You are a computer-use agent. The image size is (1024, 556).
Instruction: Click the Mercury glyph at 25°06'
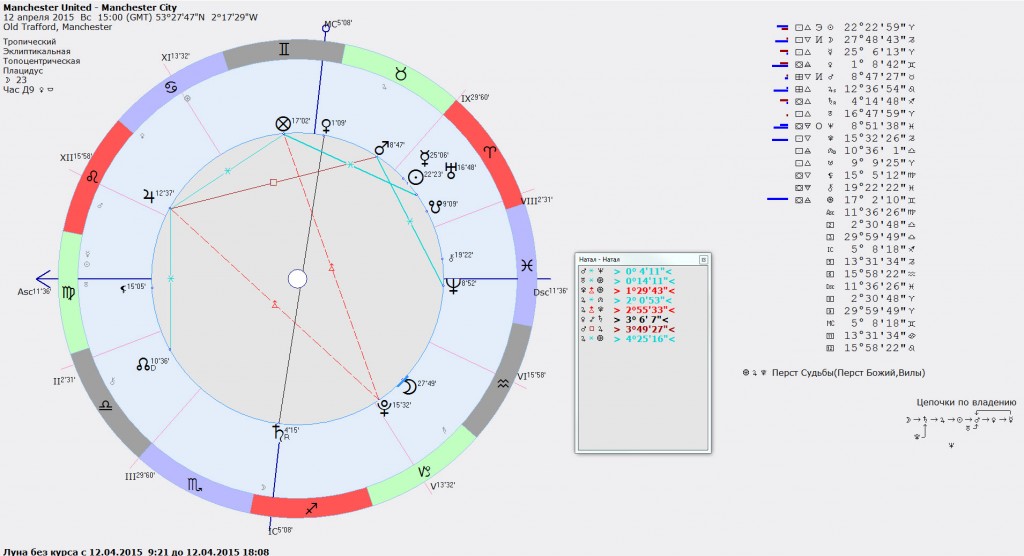[x=424, y=157]
